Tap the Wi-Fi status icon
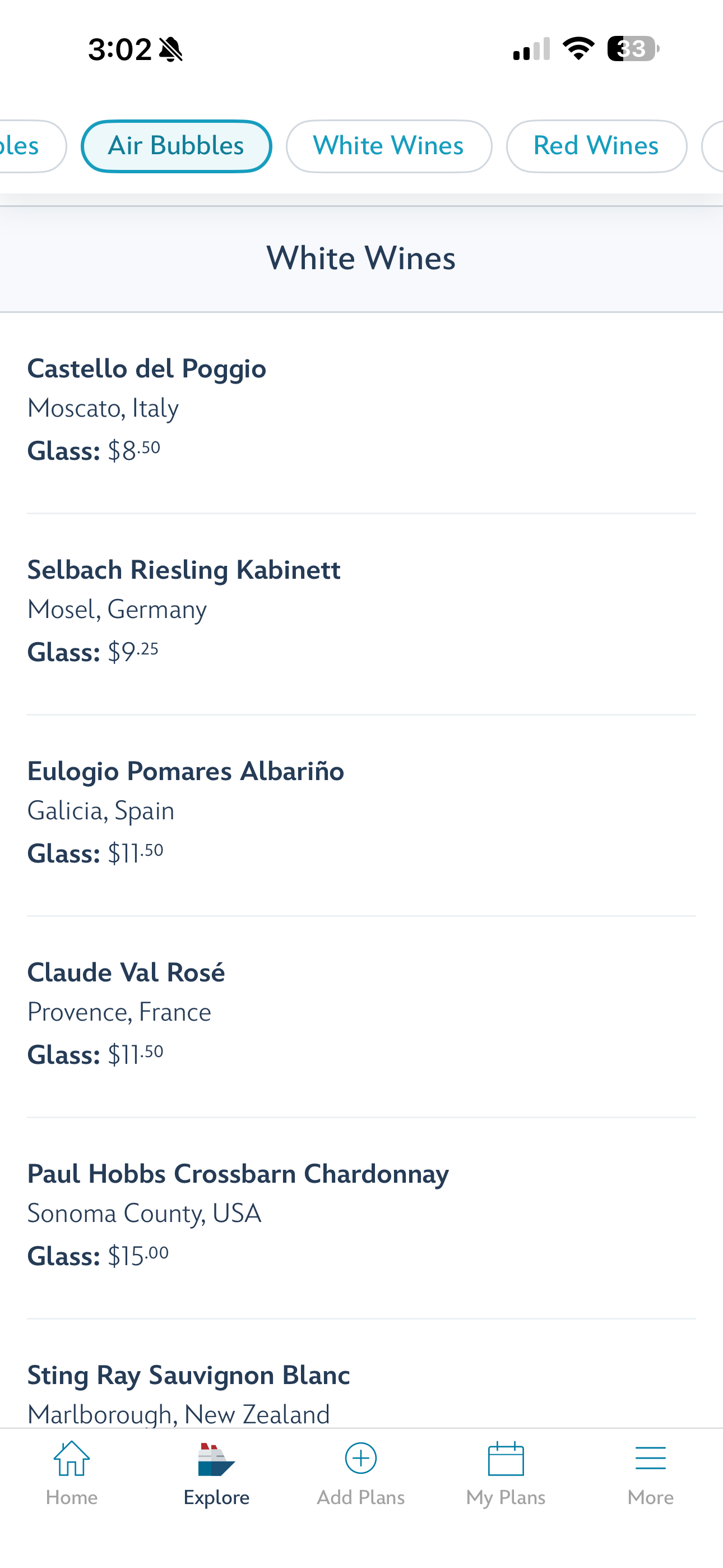This screenshot has height=1568, width=723. point(578,49)
